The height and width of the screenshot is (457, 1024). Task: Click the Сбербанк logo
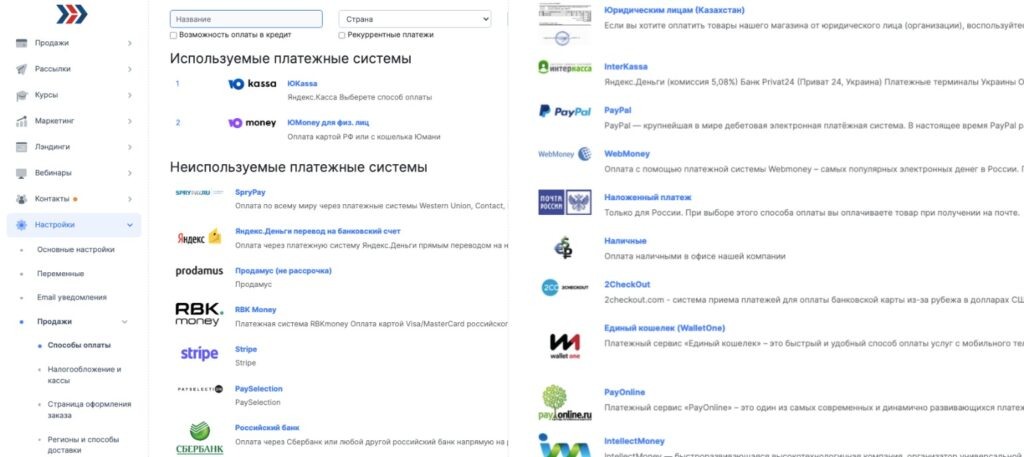click(x=199, y=438)
